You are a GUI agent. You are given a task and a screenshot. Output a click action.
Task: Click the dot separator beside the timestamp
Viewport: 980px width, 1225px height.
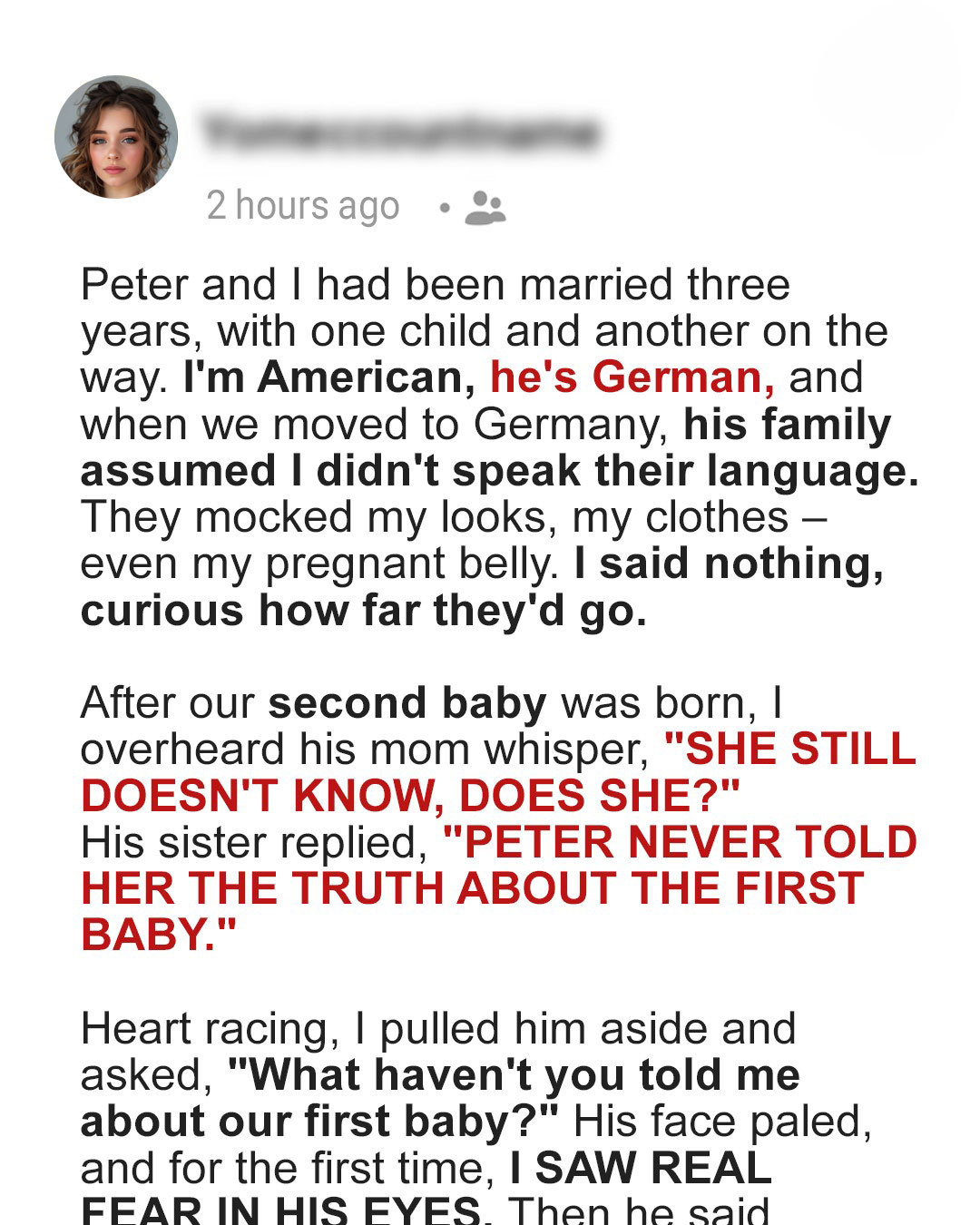444,208
